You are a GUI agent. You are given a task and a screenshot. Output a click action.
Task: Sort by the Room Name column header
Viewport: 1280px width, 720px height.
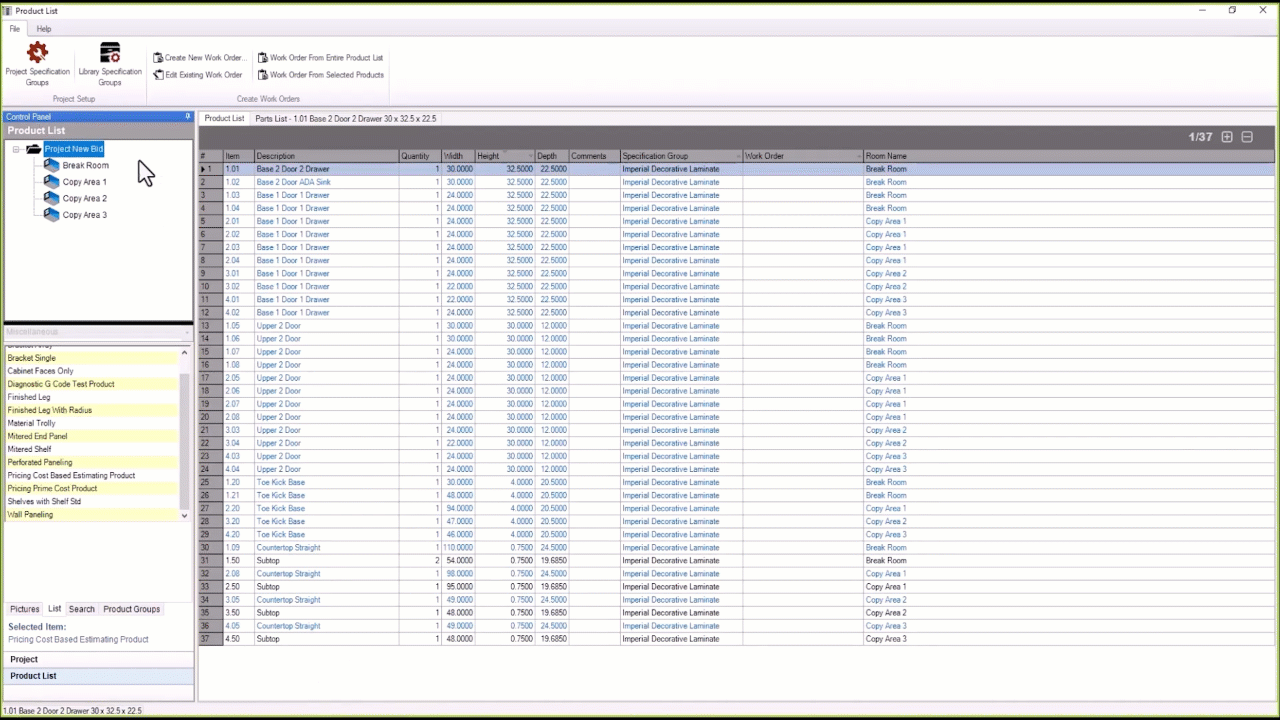pos(1069,156)
